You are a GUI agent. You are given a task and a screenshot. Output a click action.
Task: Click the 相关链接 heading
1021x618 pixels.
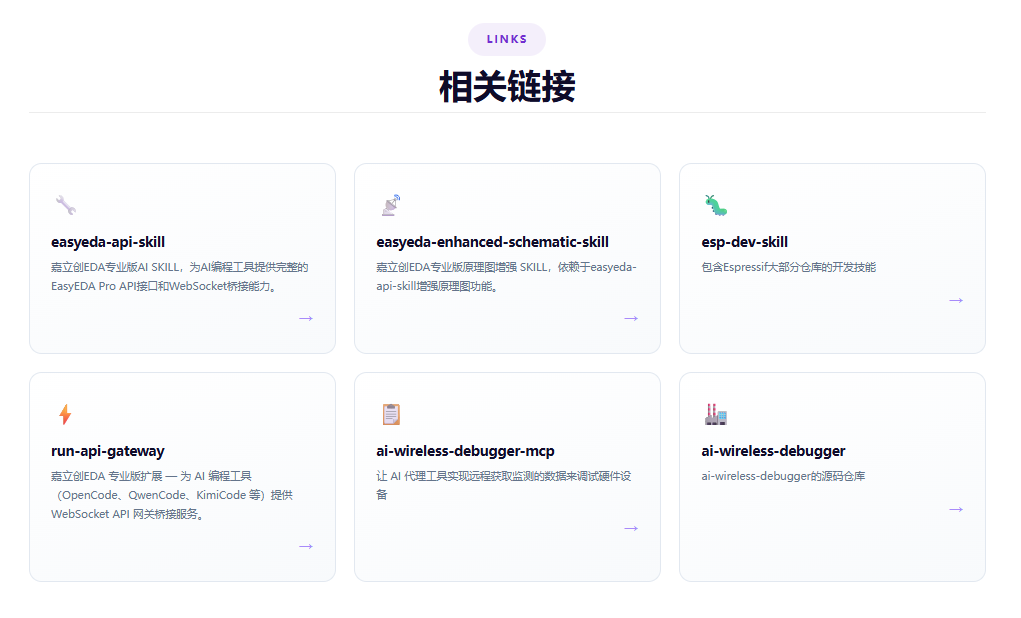(x=507, y=87)
